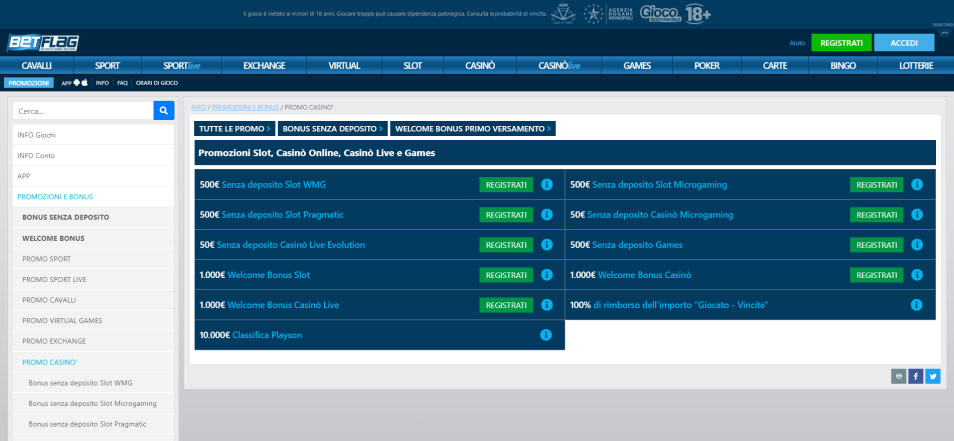Open the SLOT menu

tap(413, 66)
